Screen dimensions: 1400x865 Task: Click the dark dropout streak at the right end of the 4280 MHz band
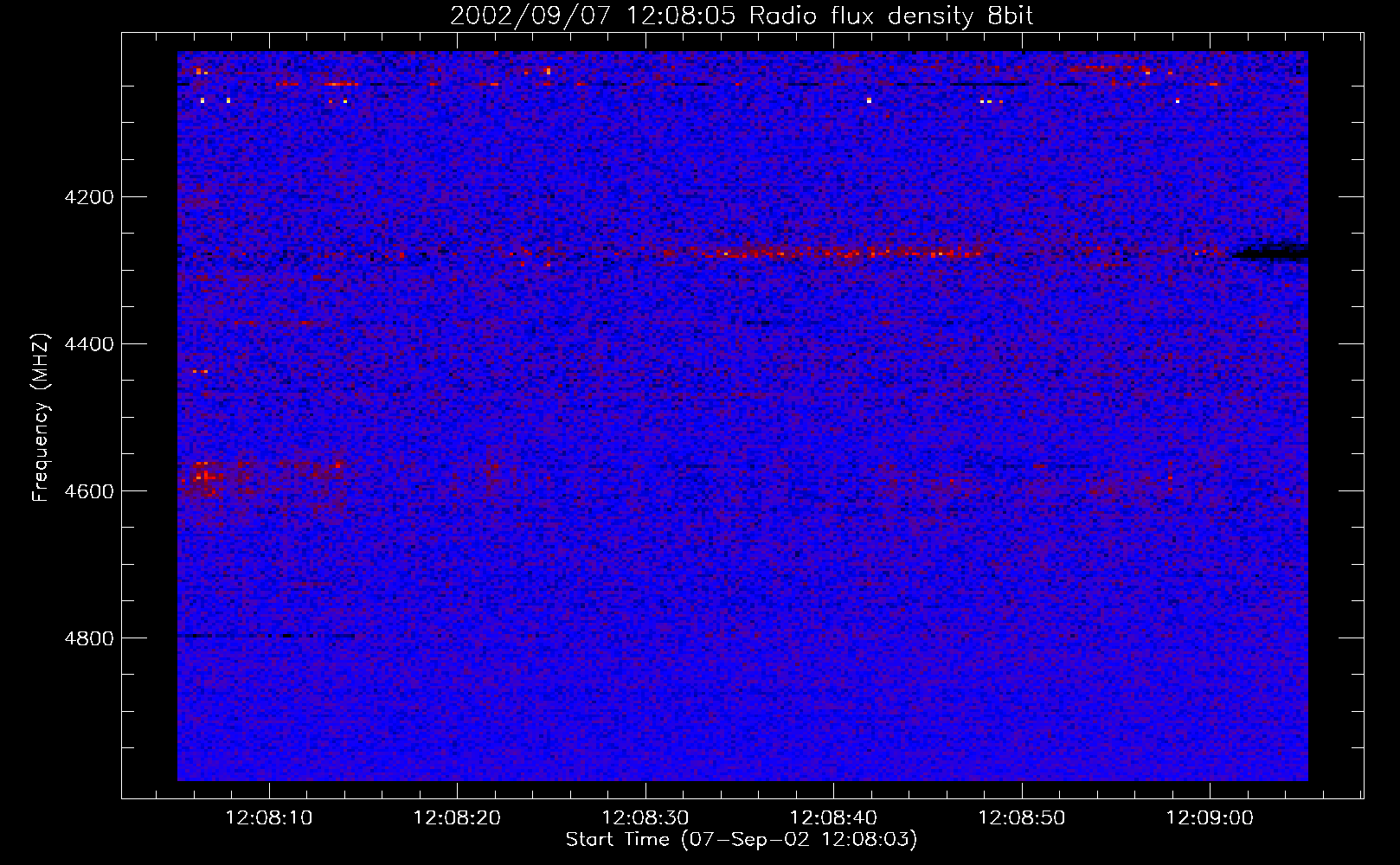pos(1269,253)
